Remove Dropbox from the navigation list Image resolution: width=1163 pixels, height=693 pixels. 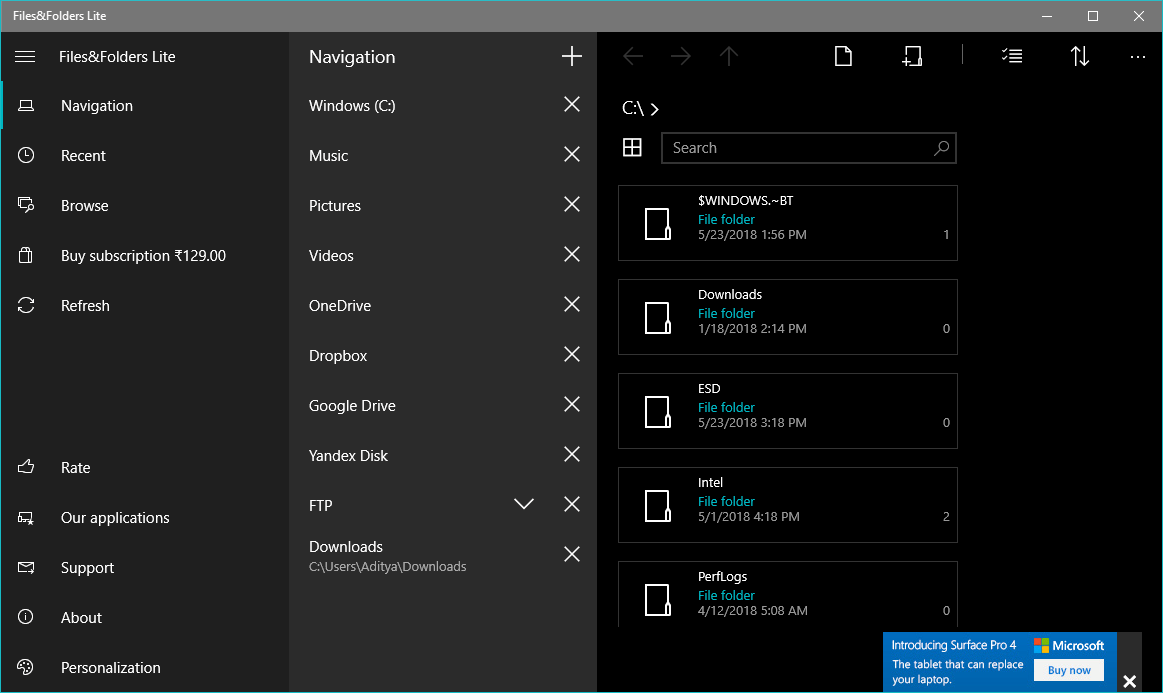click(x=571, y=355)
